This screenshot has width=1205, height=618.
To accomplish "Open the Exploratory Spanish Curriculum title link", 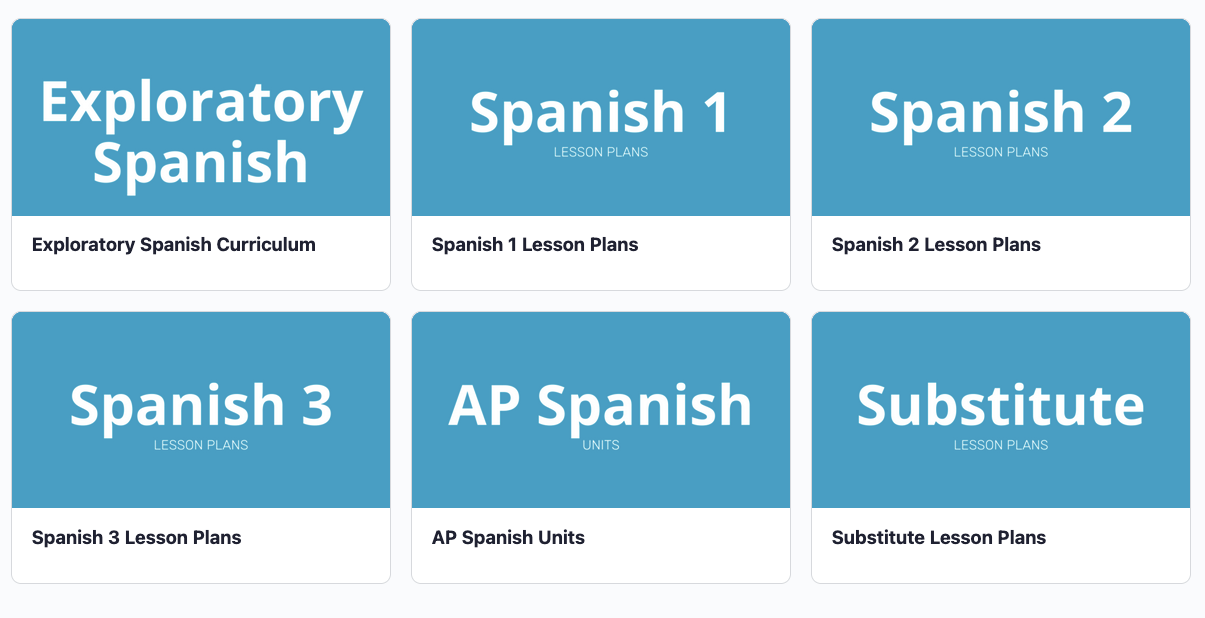I will [x=174, y=245].
